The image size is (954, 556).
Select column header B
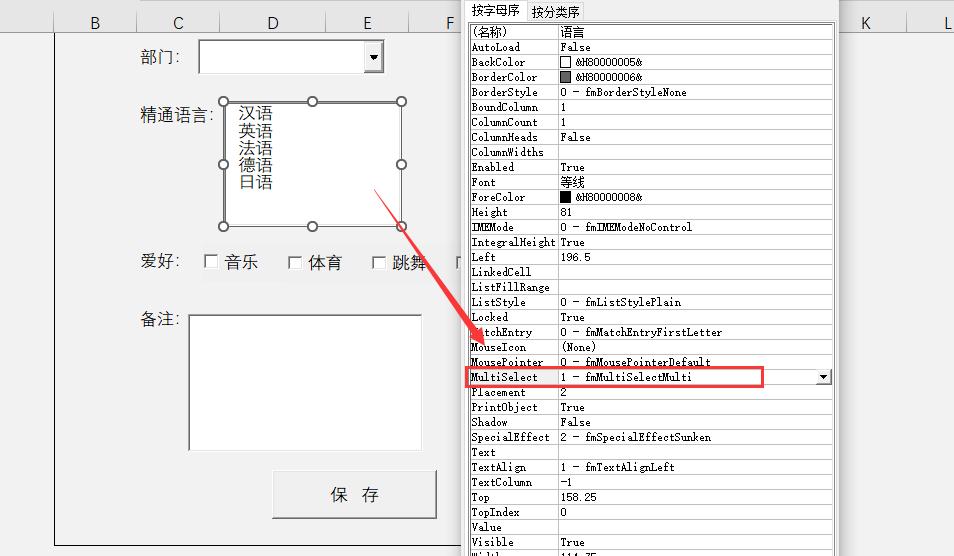[95, 23]
